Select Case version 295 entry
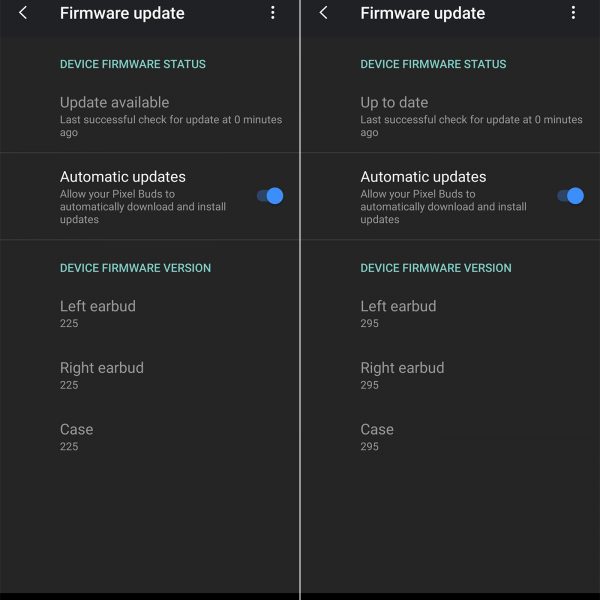 450,437
